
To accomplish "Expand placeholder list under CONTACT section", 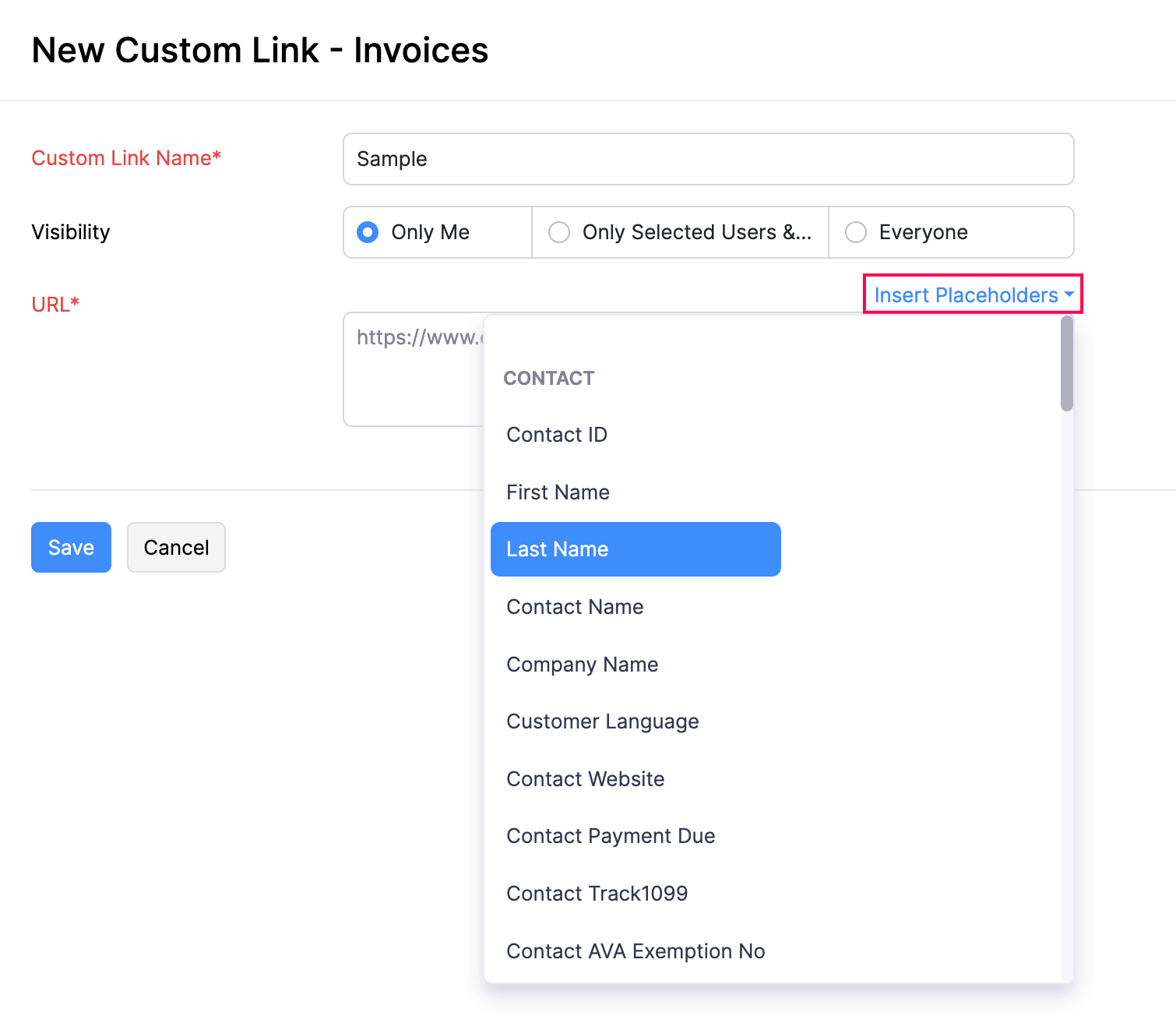I will (549, 378).
